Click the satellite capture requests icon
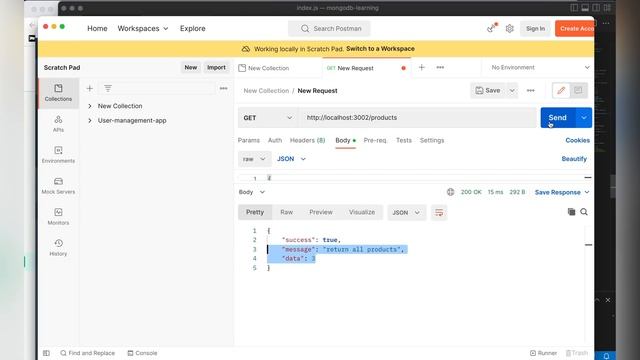The image size is (640, 360). point(491,28)
